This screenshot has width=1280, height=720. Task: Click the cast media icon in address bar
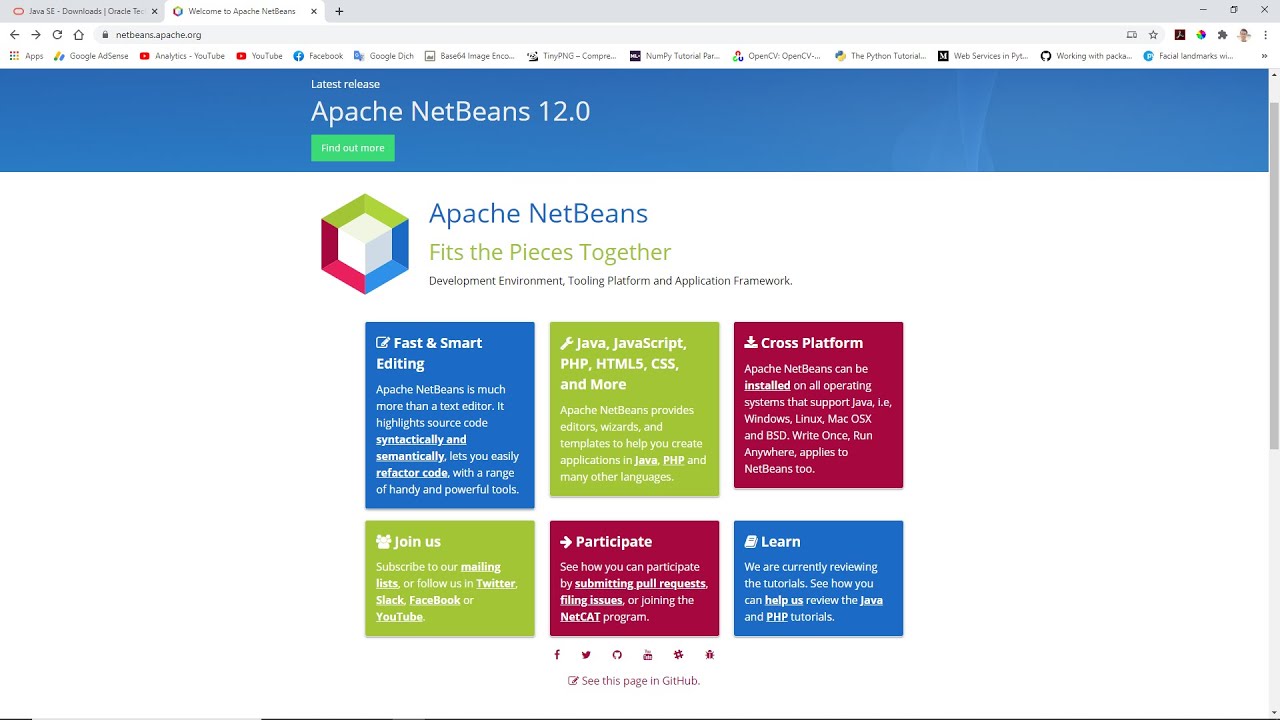(x=1132, y=34)
